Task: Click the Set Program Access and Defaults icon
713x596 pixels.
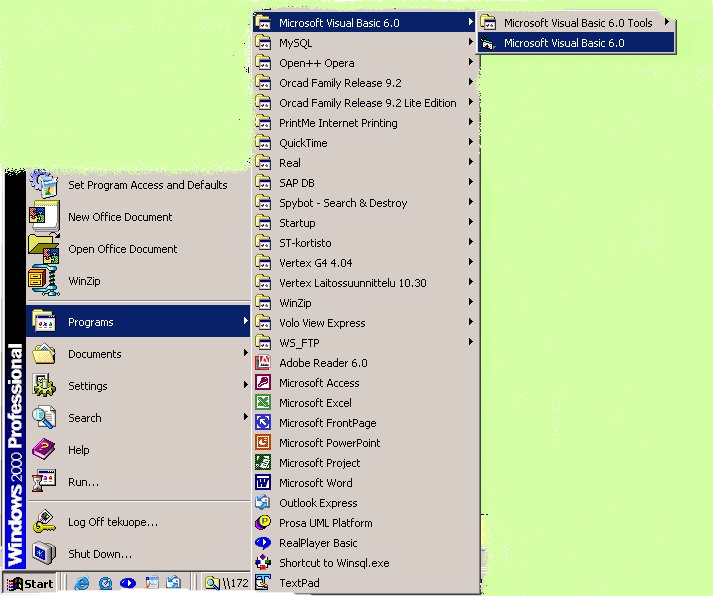Action: [x=44, y=184]
